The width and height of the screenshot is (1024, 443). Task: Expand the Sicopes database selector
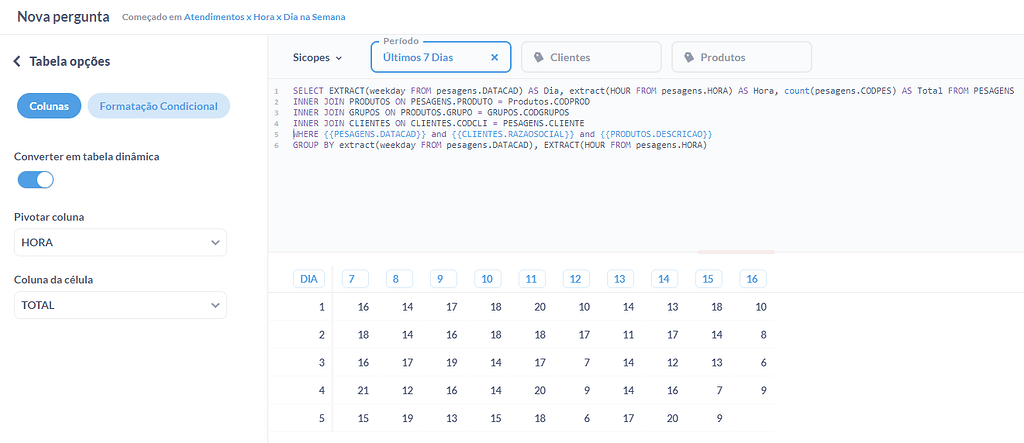pyautogui.click(x=317, y=58)
